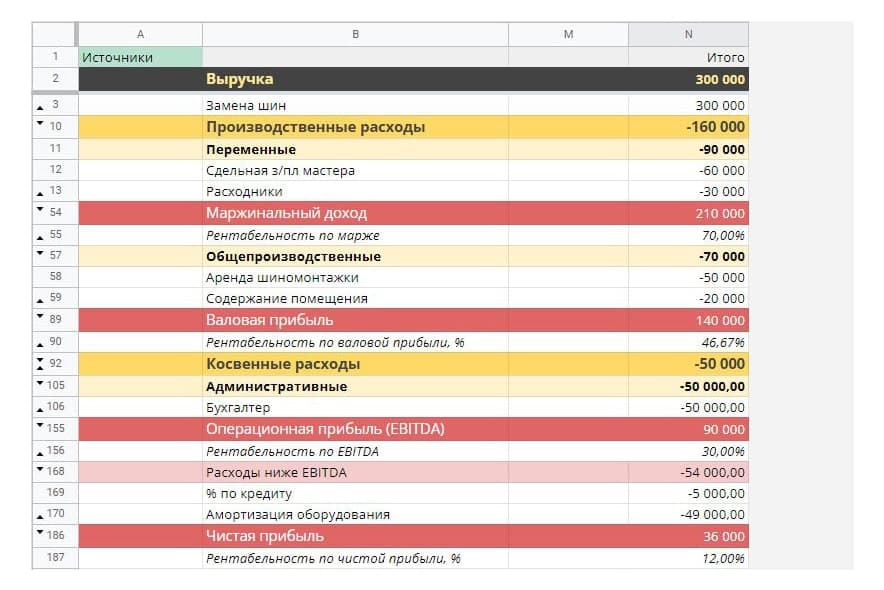Expand hidden rows arrow at row 13
884x590 pixels.
[x=40, y=194]
